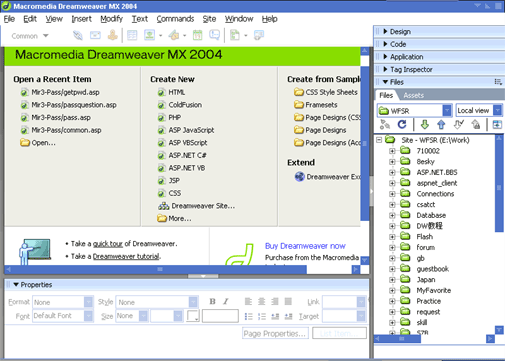The height and width of the screenshot is (361, 505).
Task: Click the Refresh icon in Files panel
Action: (x=402, y=125)
